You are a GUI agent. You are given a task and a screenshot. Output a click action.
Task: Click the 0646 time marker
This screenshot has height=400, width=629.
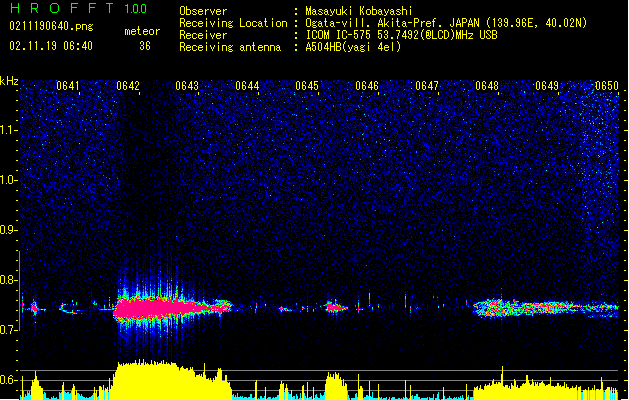point(367,86)
